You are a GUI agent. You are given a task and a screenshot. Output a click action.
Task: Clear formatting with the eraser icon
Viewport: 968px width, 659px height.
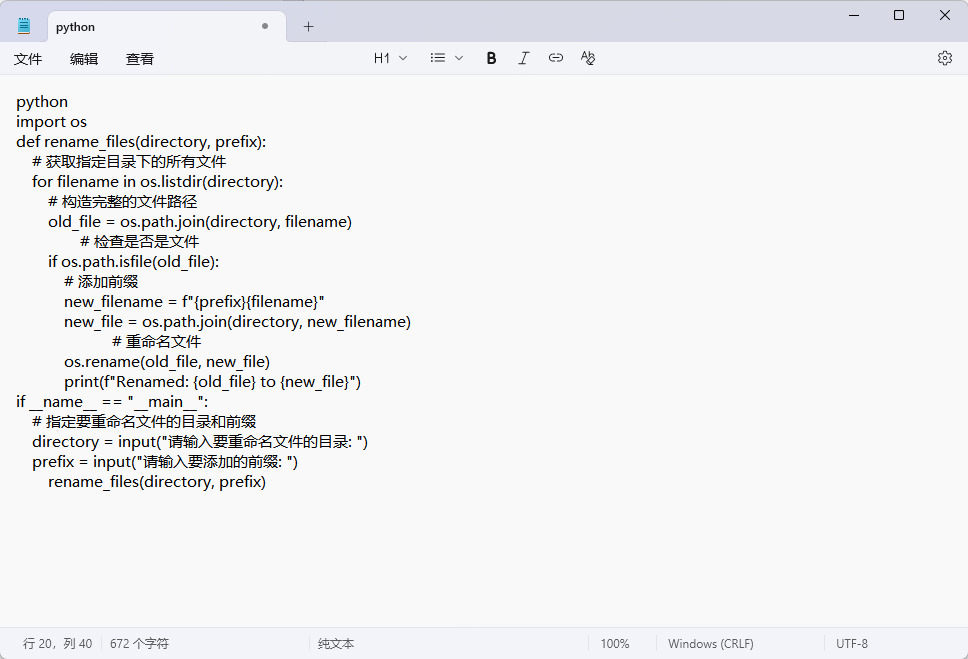point(588,58)
